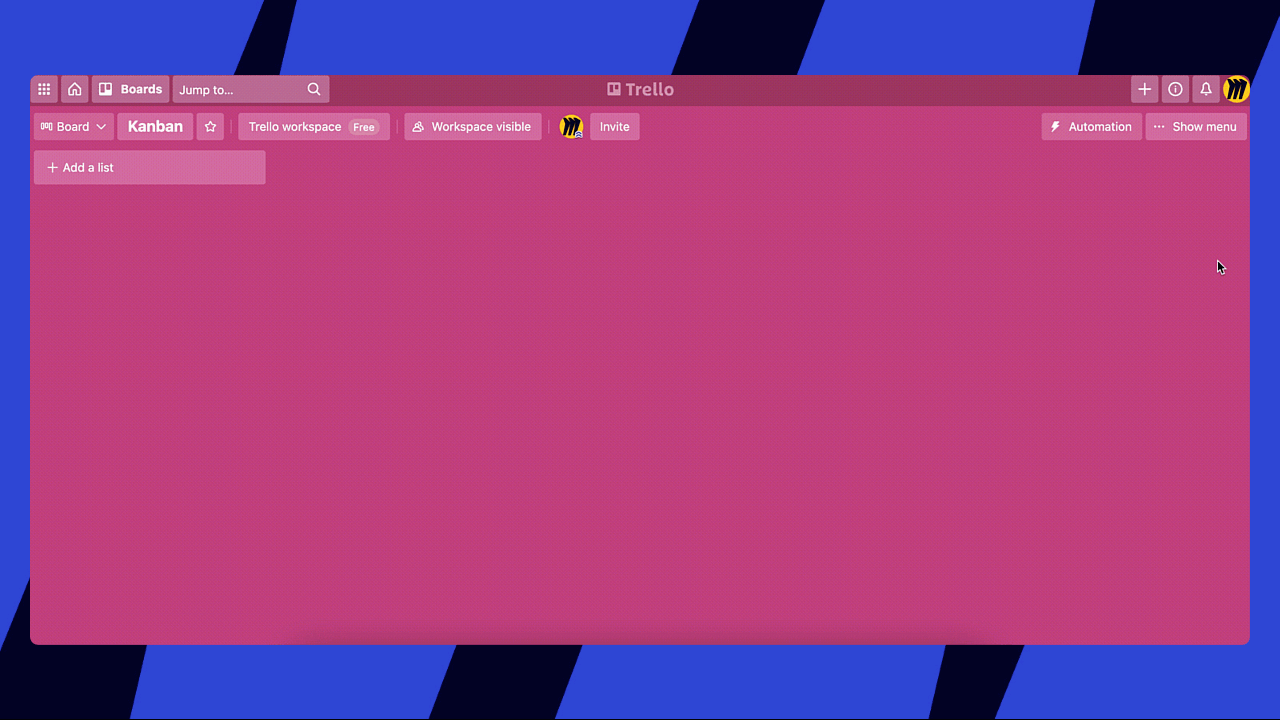Create a new board with the plus icon
The image size is (1280, 720).
(x=1144, y=89)
